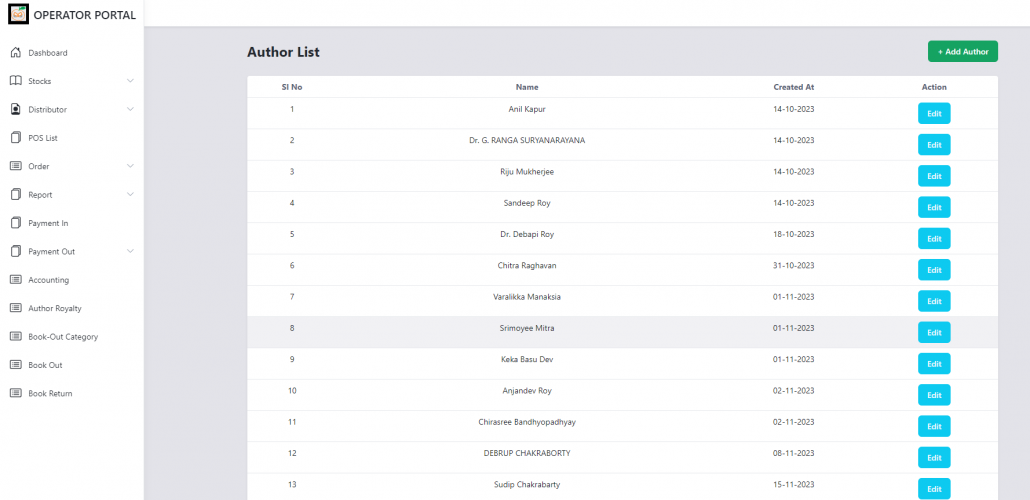This screenshot has height=500, width=1030.
Task: Click the Payment In icon
Action: [x=15, y=223]
